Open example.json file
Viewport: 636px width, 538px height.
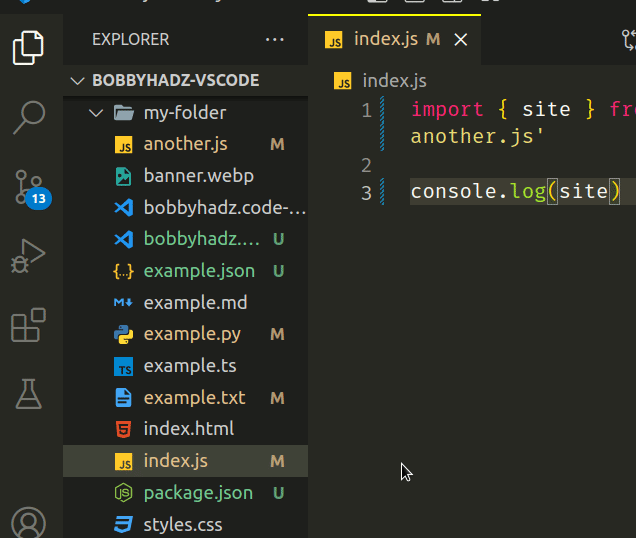click(185, 271)
